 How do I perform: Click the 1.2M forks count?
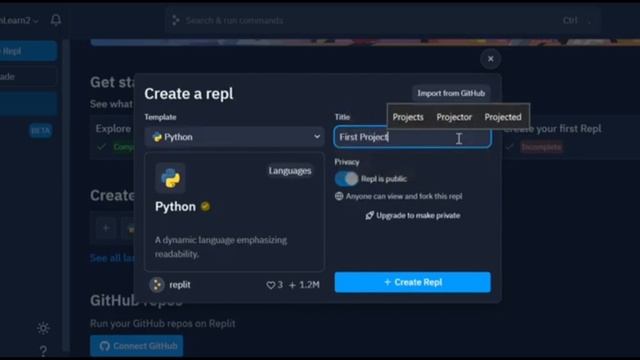point(309,285)
